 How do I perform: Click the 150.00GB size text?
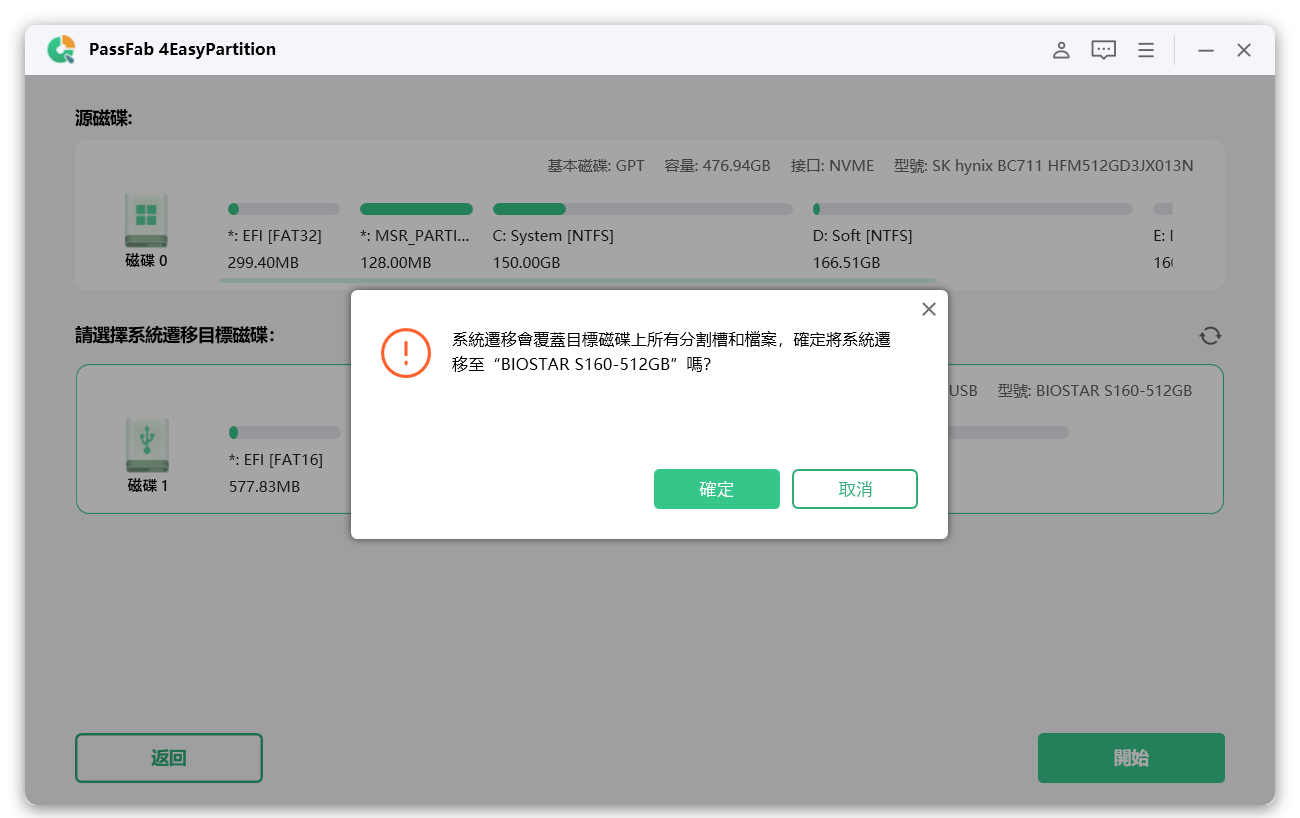point(526,263)
